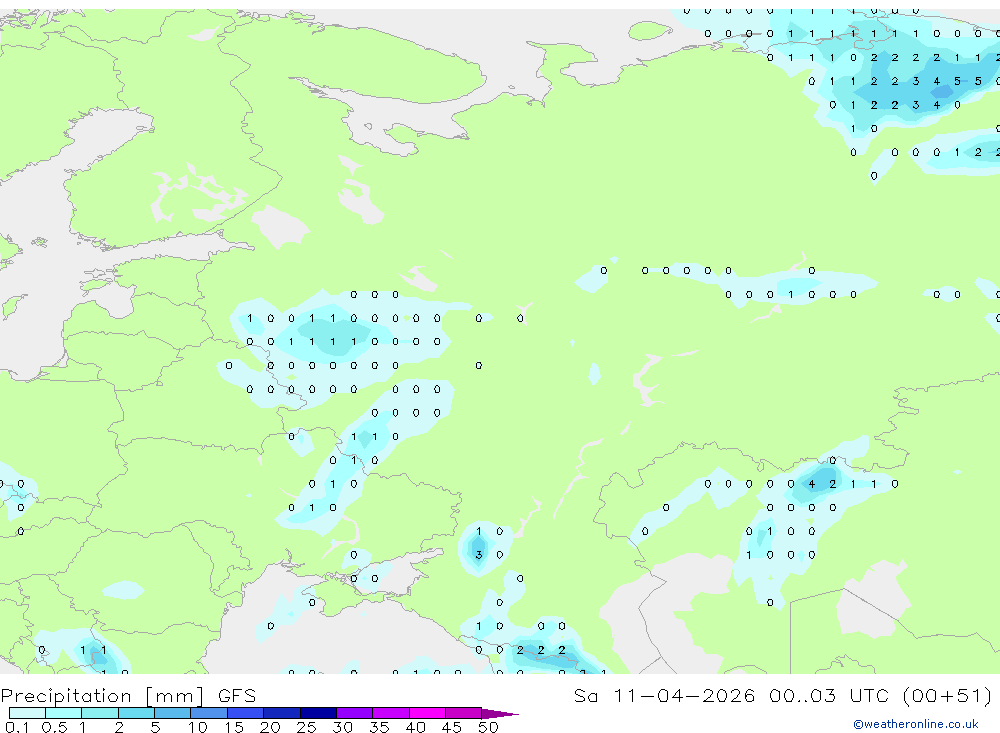Click the legend scale label '35'

[x=379, y=727]
